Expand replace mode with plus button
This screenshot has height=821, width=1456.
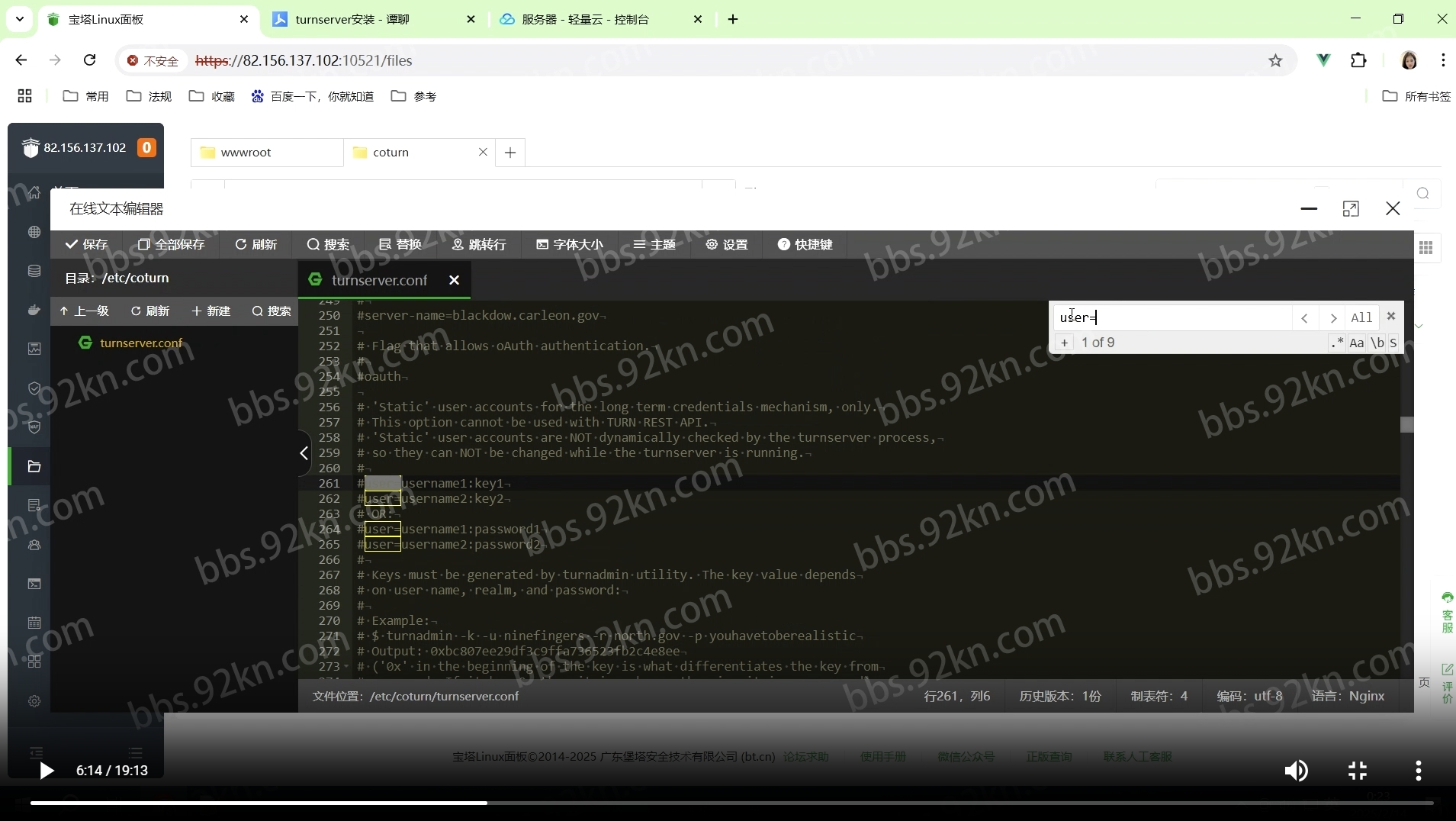(x=1065, y=343)
